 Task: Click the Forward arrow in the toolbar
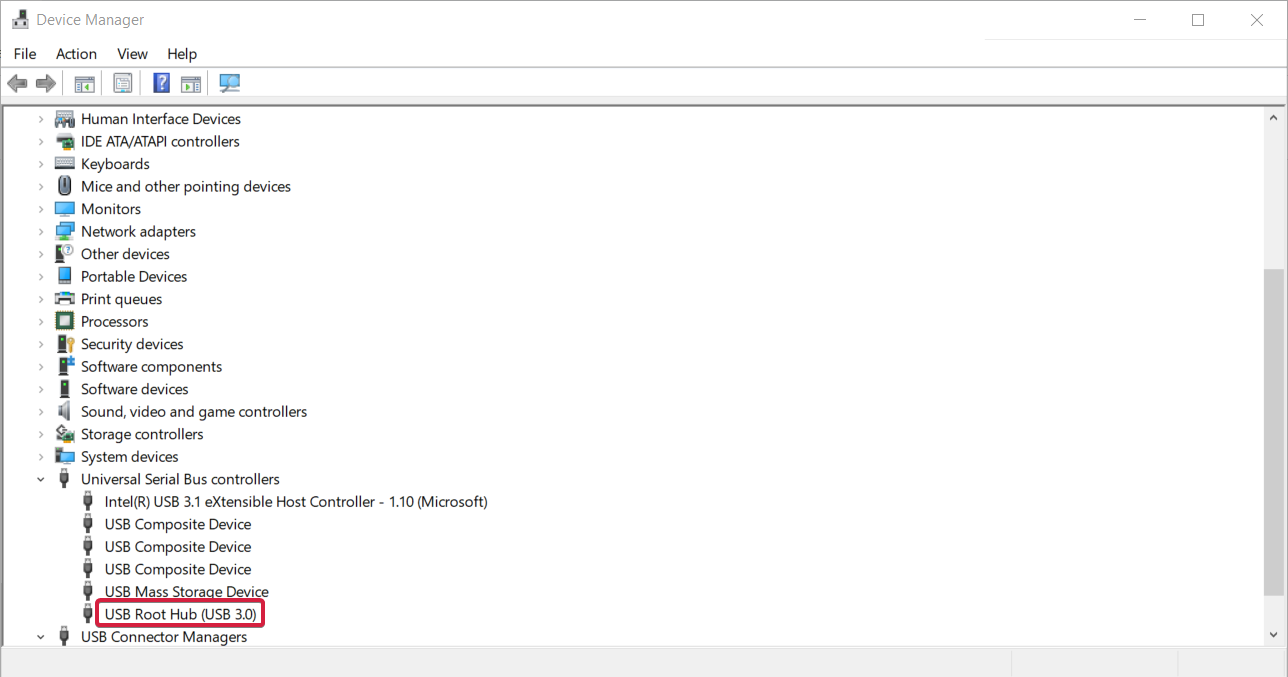45,83
